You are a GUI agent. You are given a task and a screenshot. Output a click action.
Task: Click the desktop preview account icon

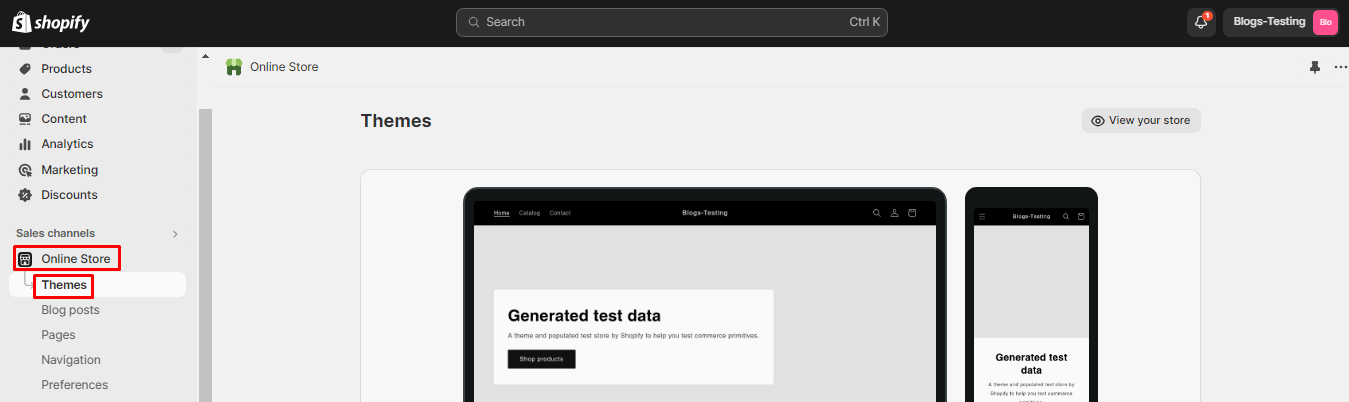point(895,213)
